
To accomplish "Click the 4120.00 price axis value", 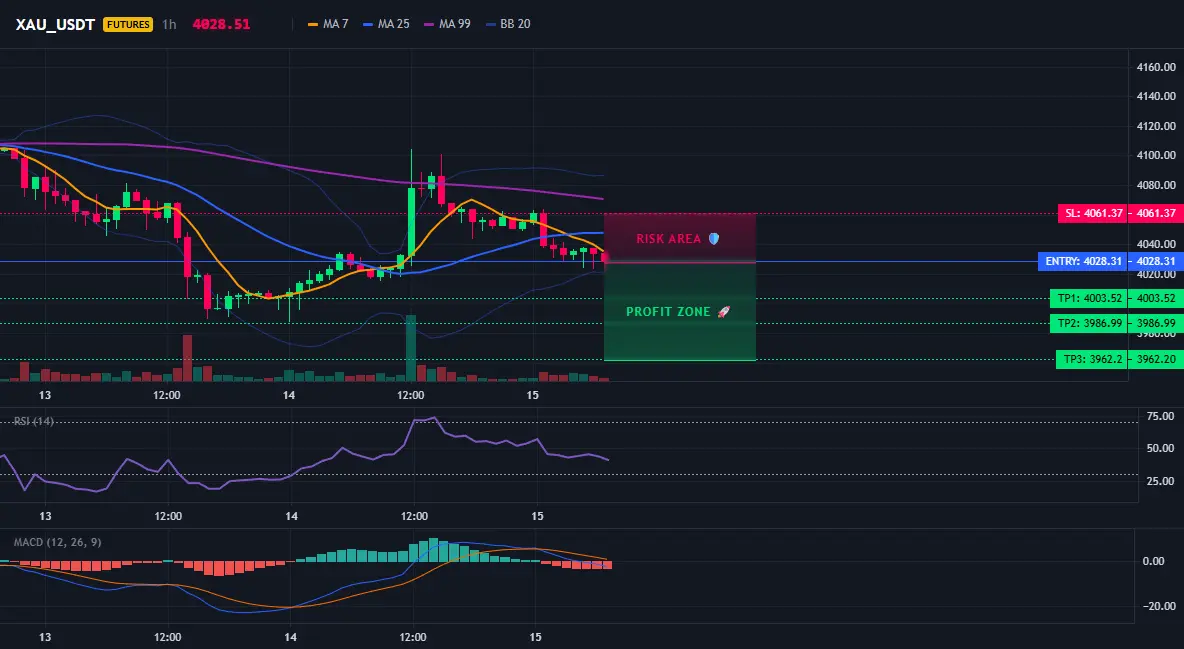I will point(1156,126).
